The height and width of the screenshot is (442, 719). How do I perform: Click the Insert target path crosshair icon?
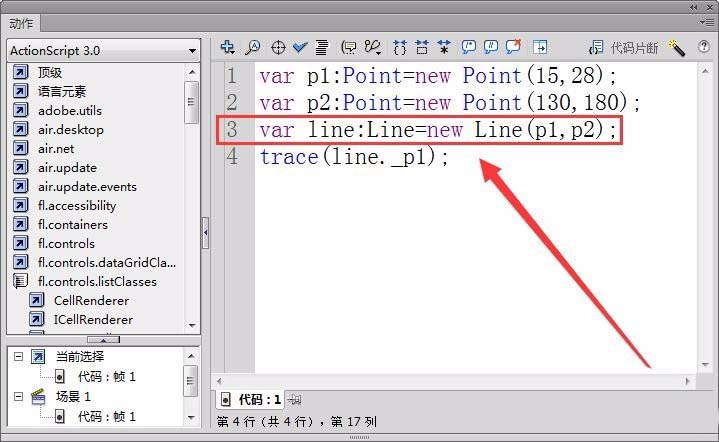tap(278, 47)
